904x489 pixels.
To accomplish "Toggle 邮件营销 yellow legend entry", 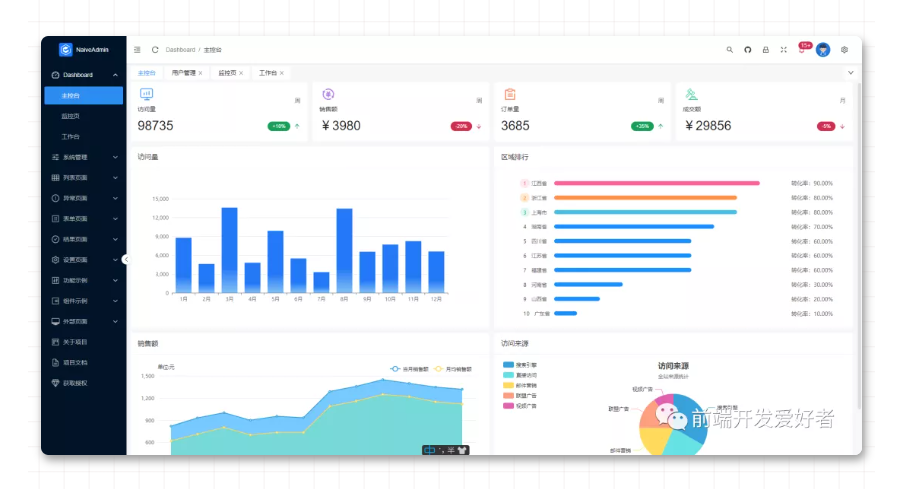I will 519,385.
